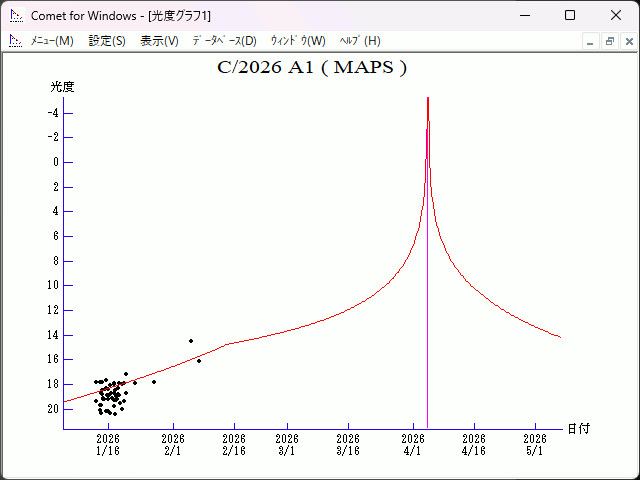The height and width of the screenshot is (480, 640).
Task: Click the 日付 date axis label
Action: (578, 428)
